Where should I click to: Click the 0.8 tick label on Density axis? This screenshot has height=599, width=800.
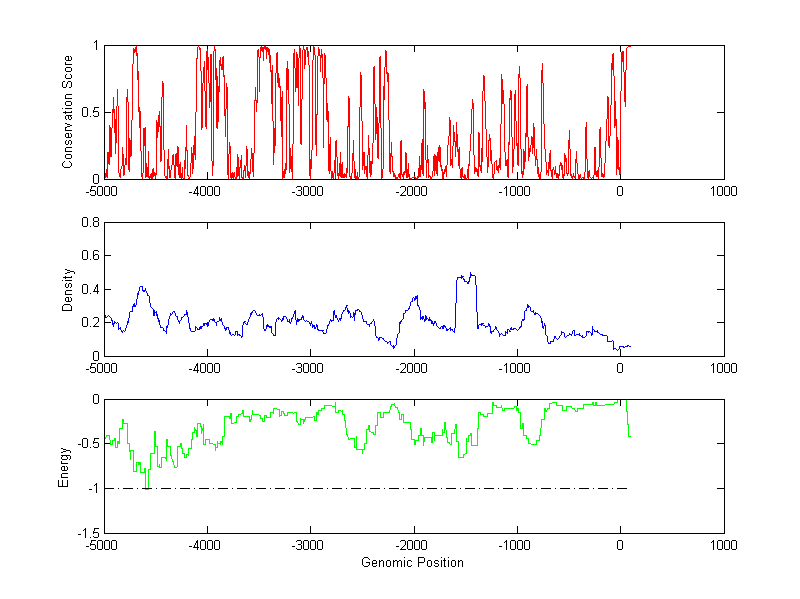(x=88, y=223)
